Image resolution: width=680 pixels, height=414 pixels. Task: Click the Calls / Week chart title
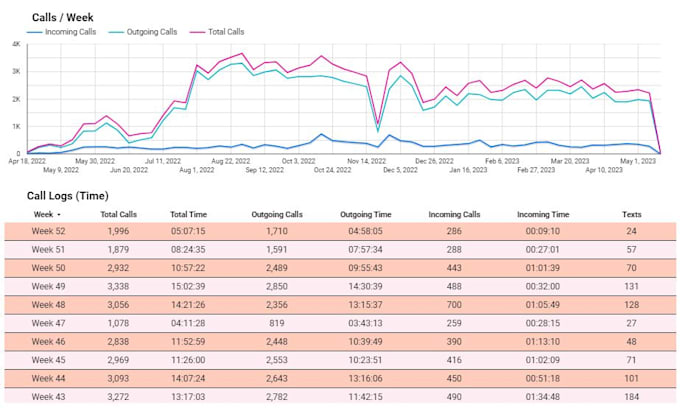[x=63, y=17]
